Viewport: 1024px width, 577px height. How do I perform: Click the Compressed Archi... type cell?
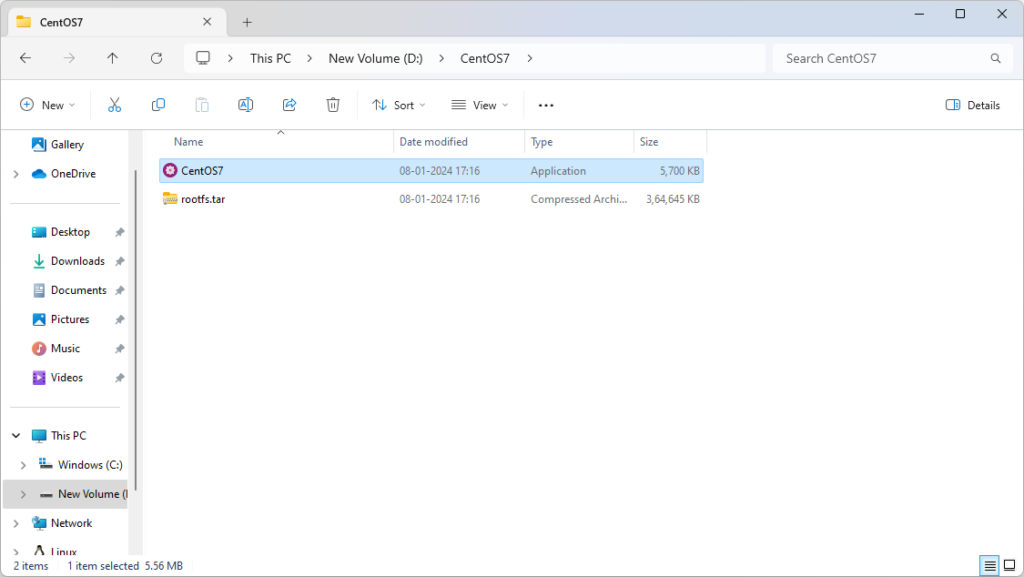pyautogui.click(x=579, y=199)
